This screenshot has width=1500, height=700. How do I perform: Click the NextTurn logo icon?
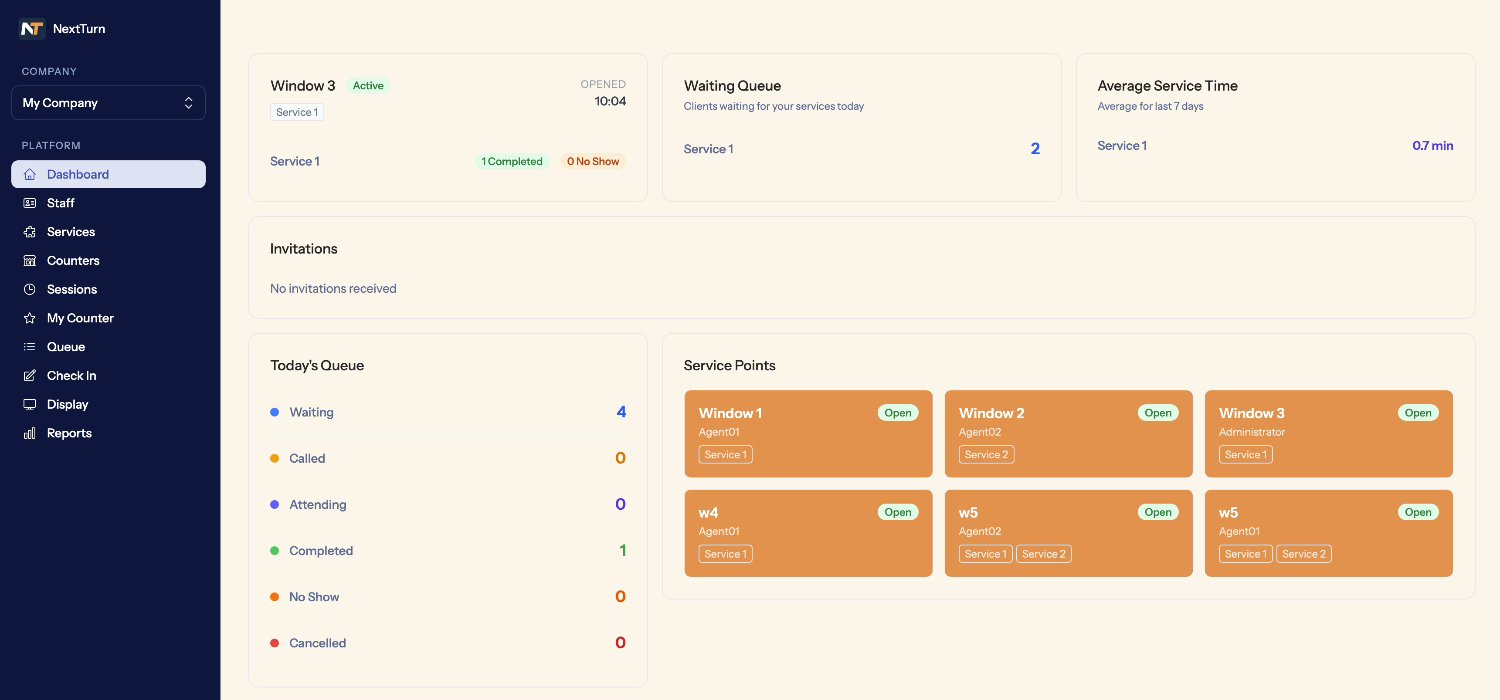(32, 29)
